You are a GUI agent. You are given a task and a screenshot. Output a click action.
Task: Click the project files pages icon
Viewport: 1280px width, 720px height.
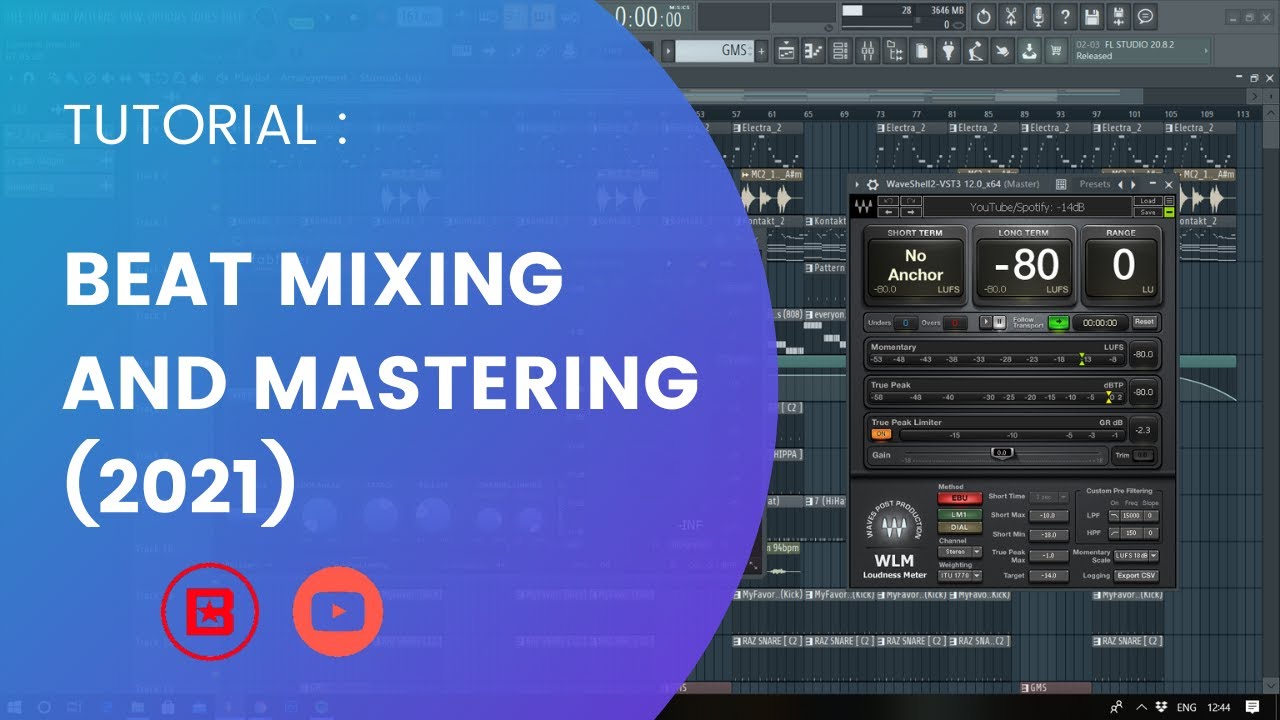pos(922,50)
